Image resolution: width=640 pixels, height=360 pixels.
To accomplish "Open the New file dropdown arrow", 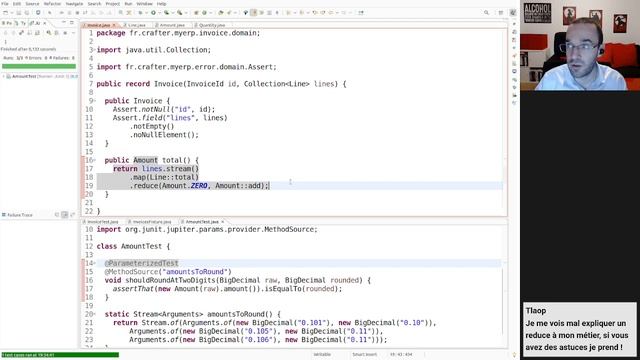I will 11,13.
